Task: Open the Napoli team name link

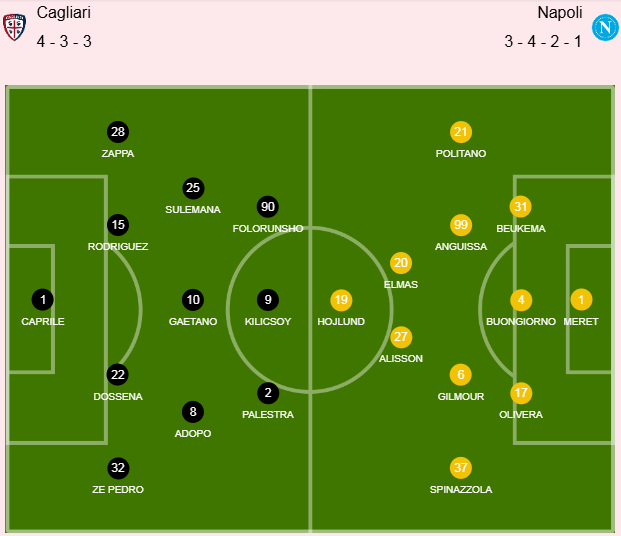Action: click(560, 13)
